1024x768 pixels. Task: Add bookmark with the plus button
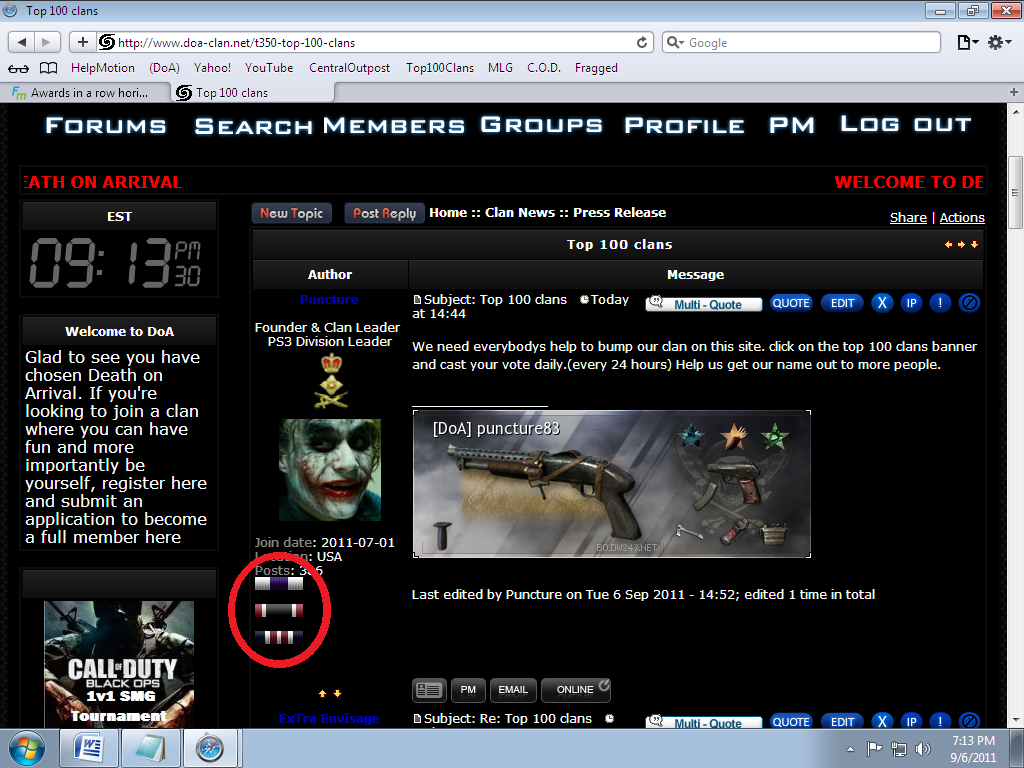[x=83, y=42]
